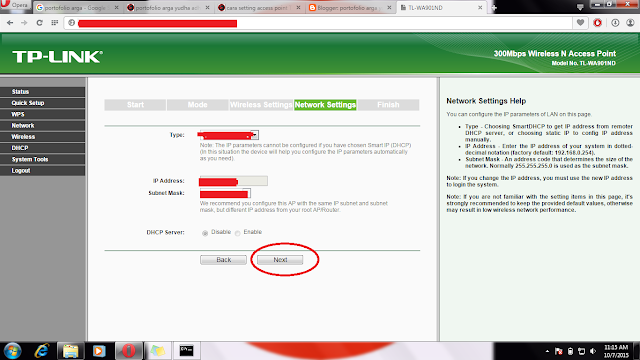Screen dimensions: 640x360
Task: Open Windows Explorer from taskbar
Action: tap(70, 351)
